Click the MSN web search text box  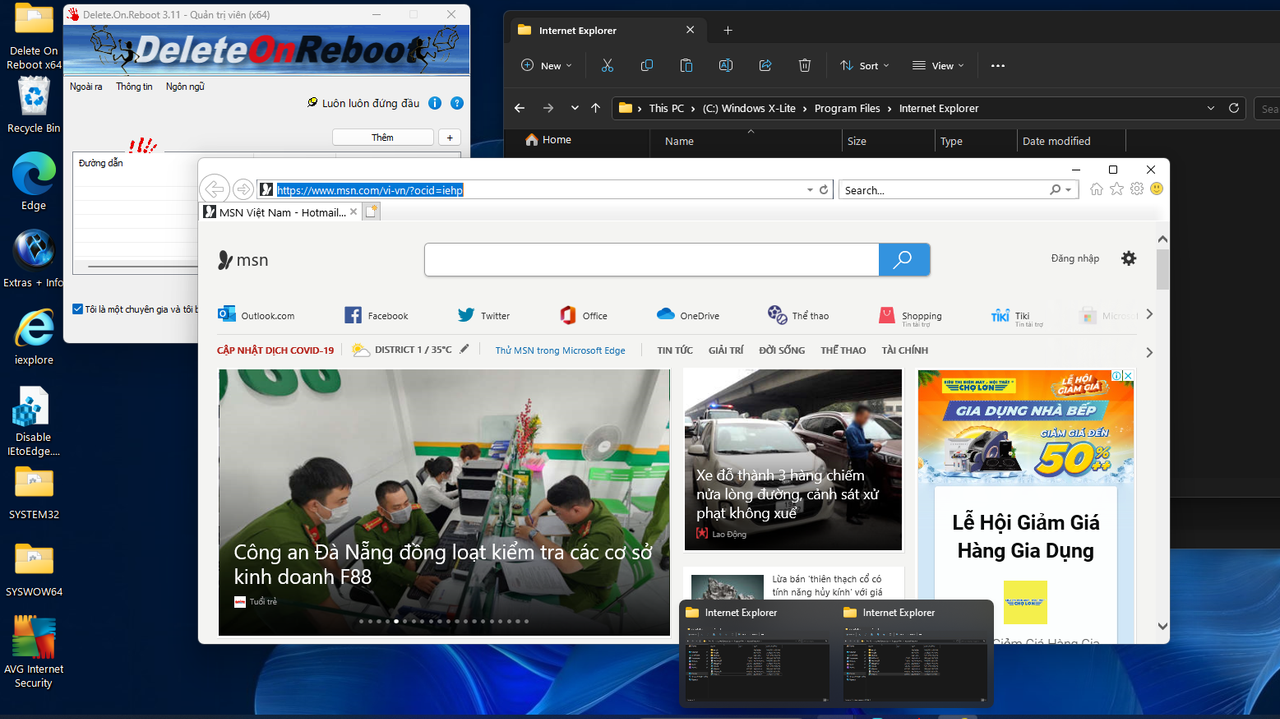click(651, 259)
